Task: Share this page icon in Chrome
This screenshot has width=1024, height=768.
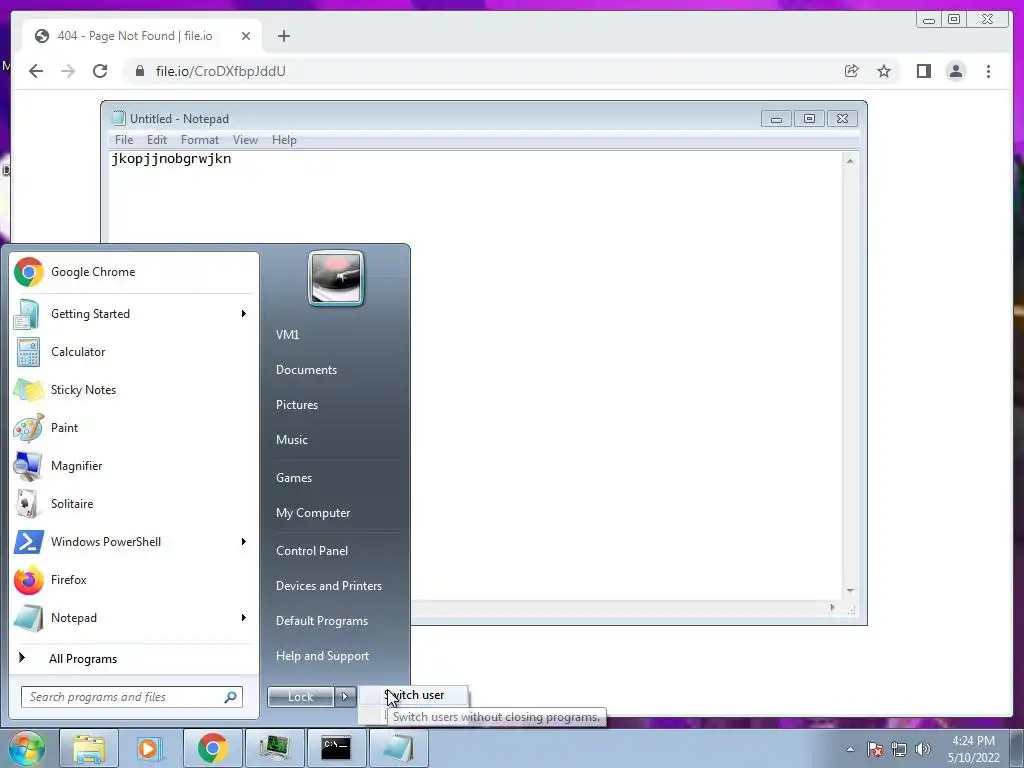Action: pos(852,71)
